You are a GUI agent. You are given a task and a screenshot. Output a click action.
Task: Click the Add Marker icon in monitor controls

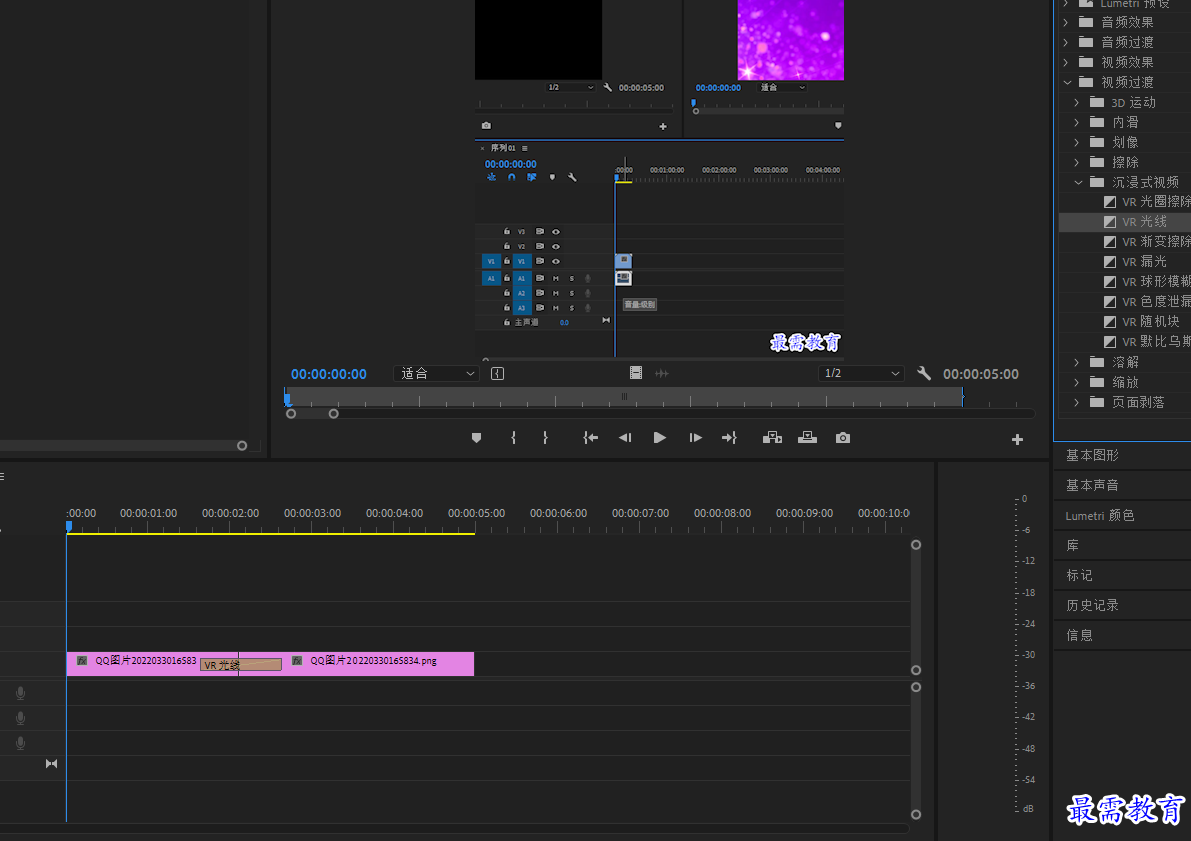click(476, 438)
